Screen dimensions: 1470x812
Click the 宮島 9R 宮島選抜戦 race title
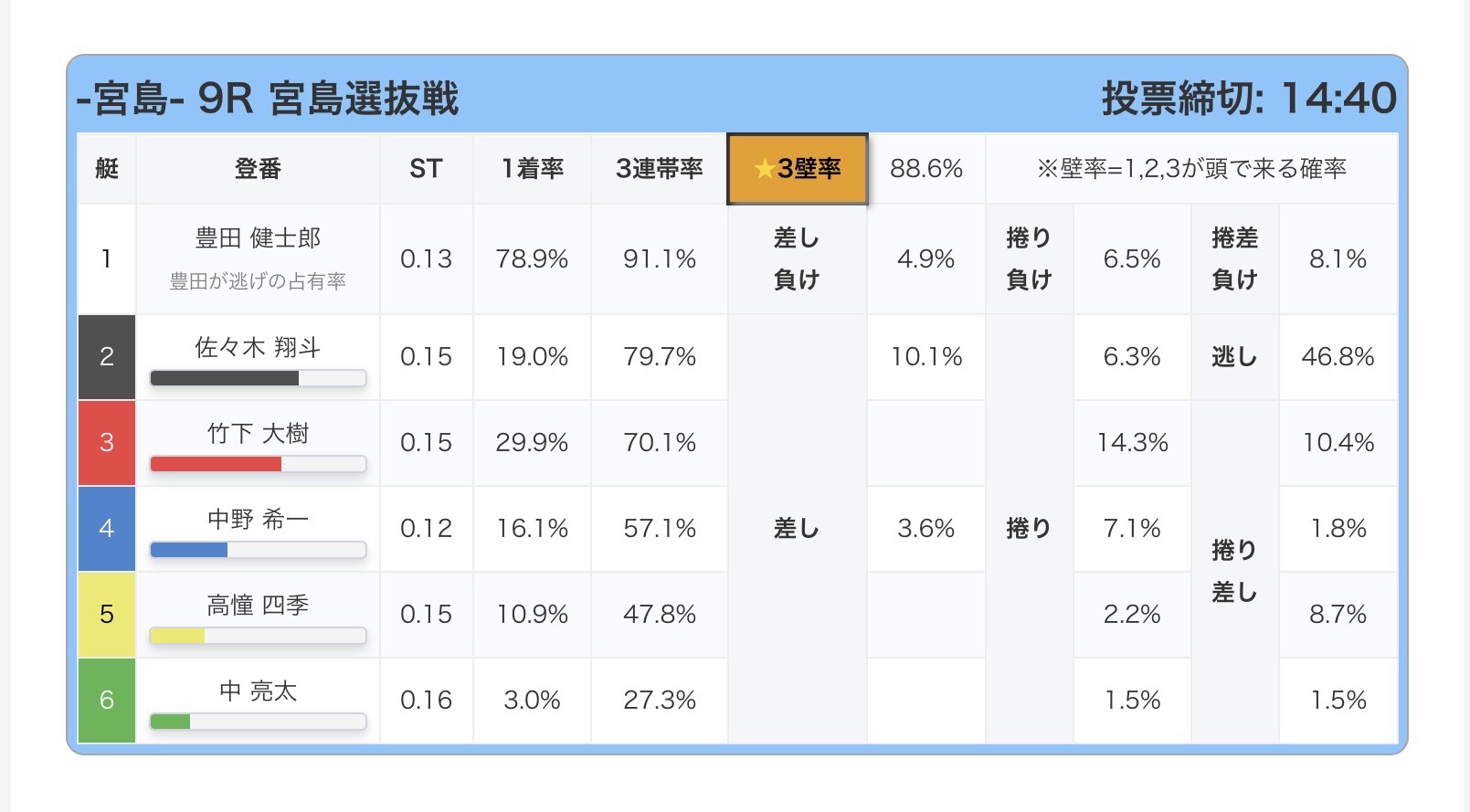coord(268,99)
